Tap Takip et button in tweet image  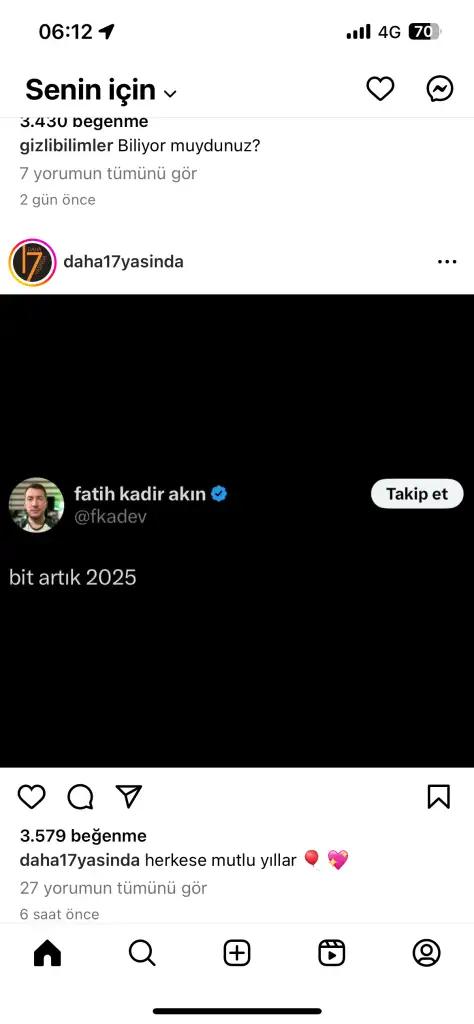(x=417, y=494)
